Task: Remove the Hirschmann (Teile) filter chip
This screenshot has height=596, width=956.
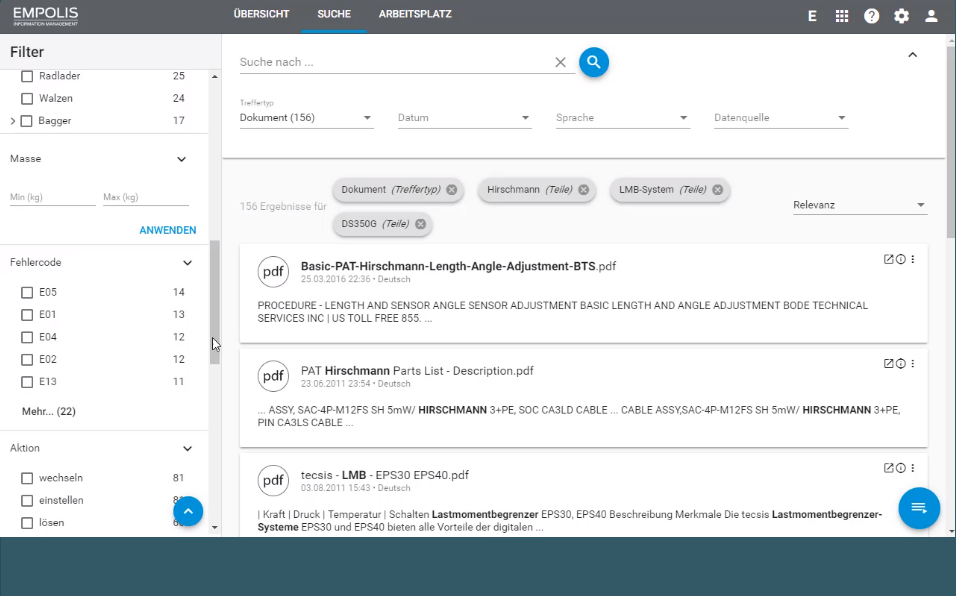Action: point(583,190)
